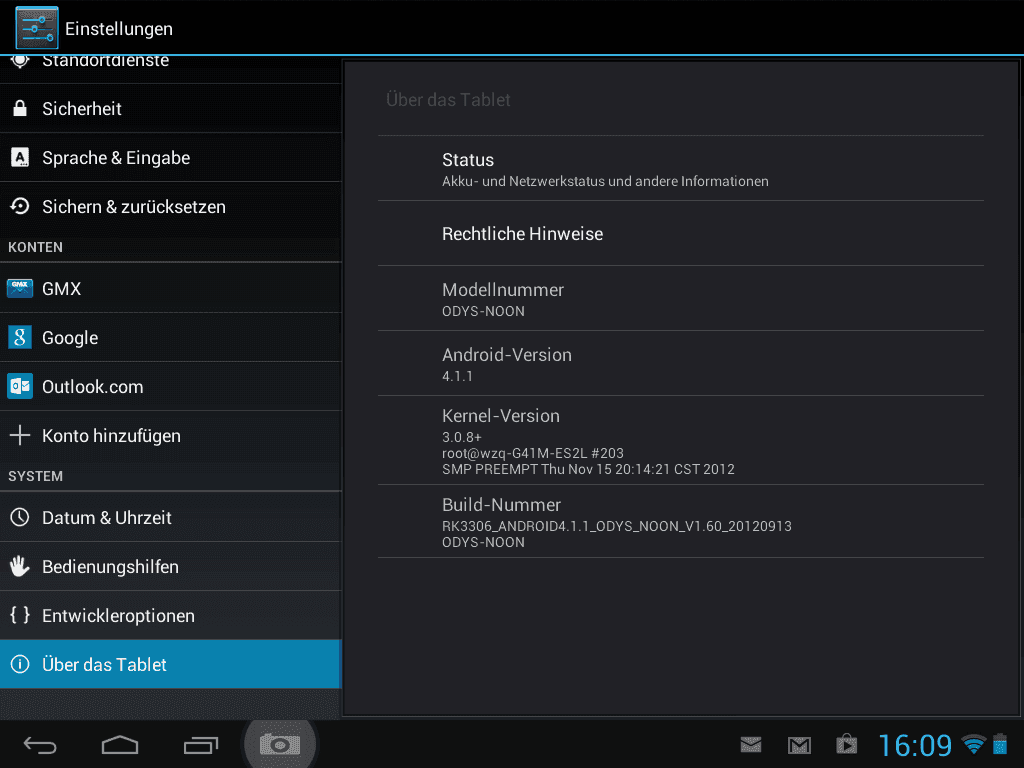
Task: Open the Recent apps button
Action: pos(200,744)
